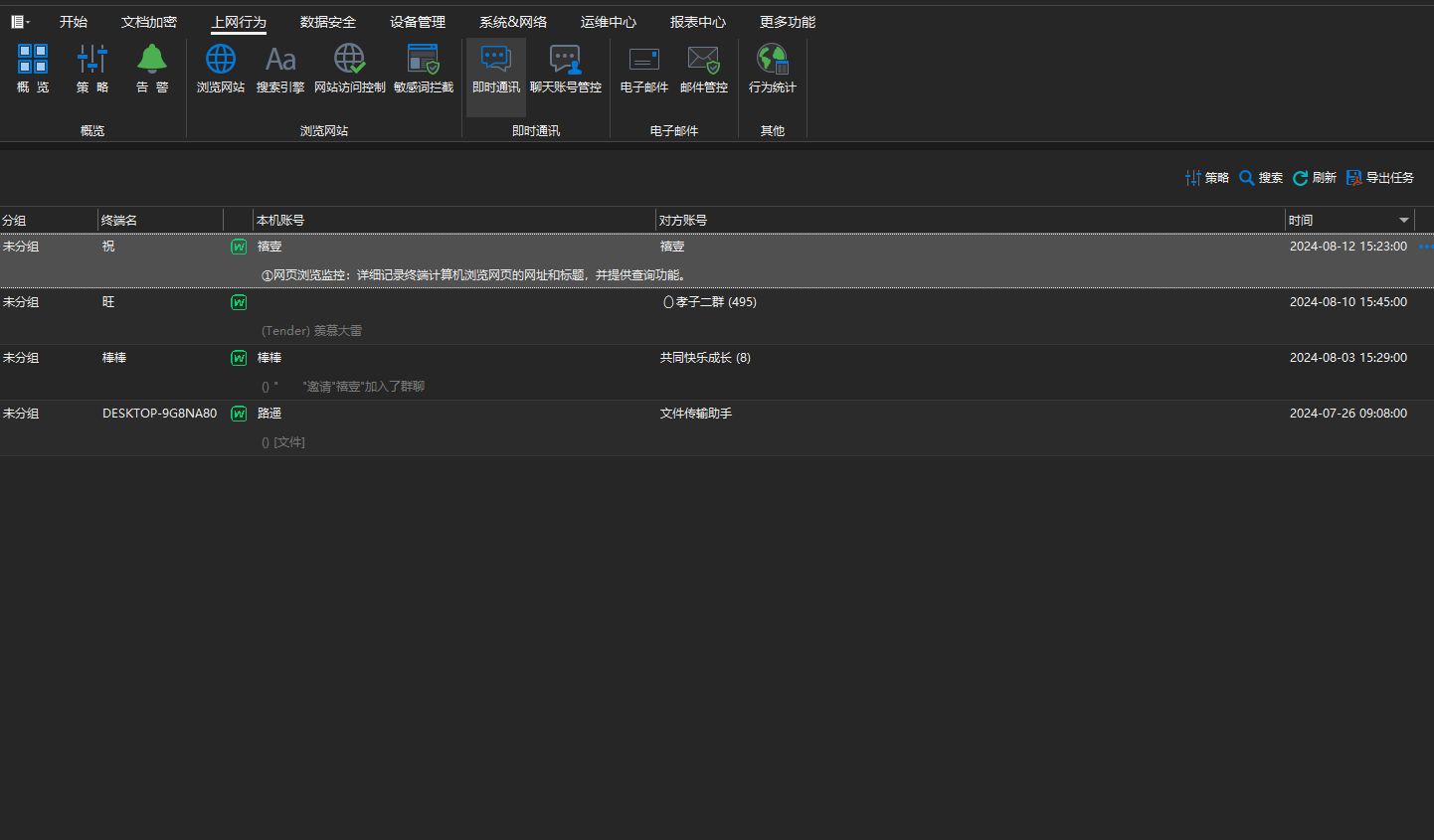Click timestamp 2024-08-10 15:45:00
The height and width of the screenshot is (840, 1434).
pyautogui.click(x=1348, y=302)
